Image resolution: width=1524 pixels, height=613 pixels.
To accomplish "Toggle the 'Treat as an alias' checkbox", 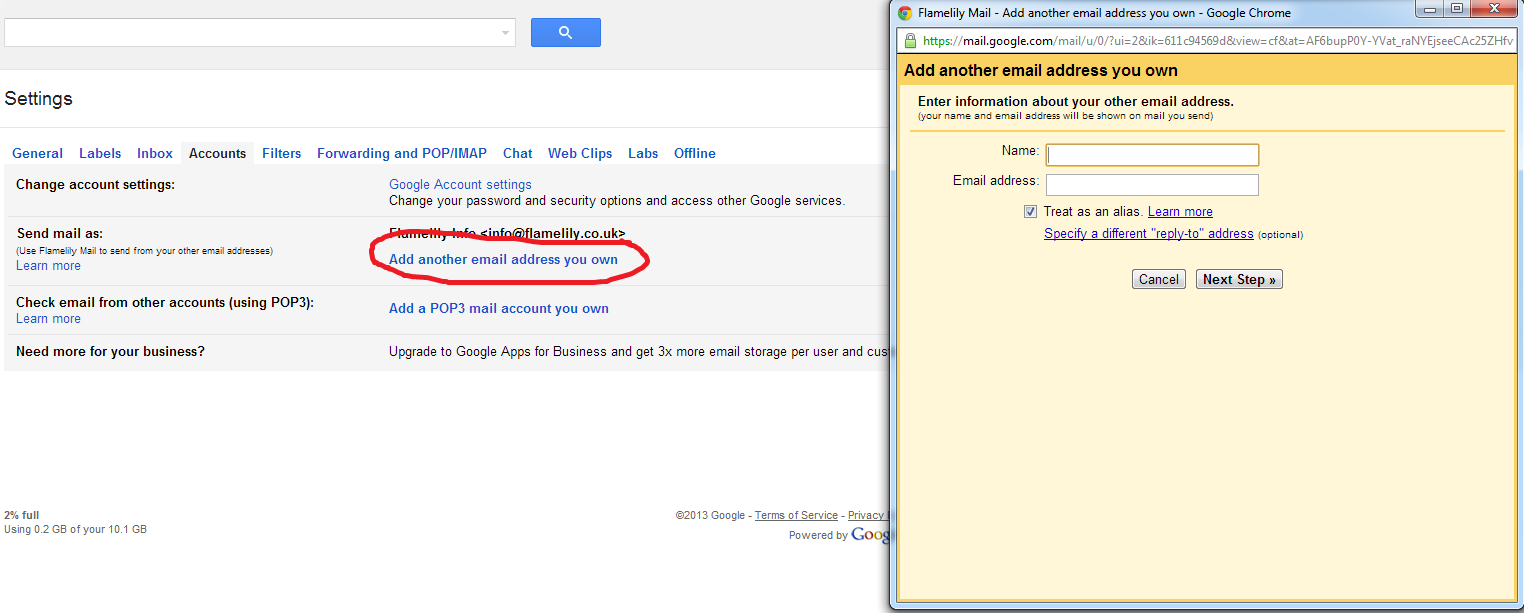I will pyautogui.click(x=1030, y=212).
